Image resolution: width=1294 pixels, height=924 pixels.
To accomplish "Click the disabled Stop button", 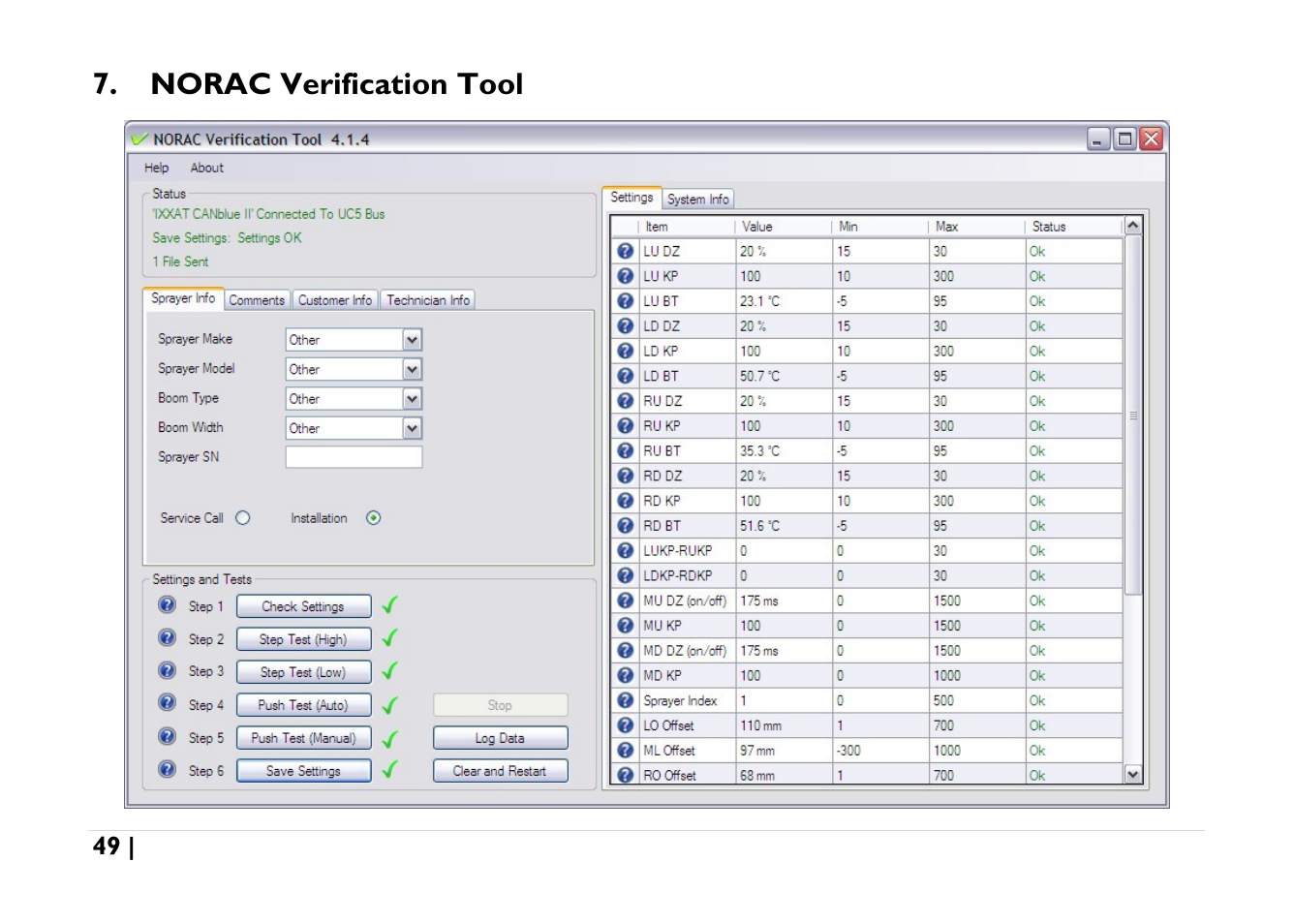I will [x=500, y=705].
